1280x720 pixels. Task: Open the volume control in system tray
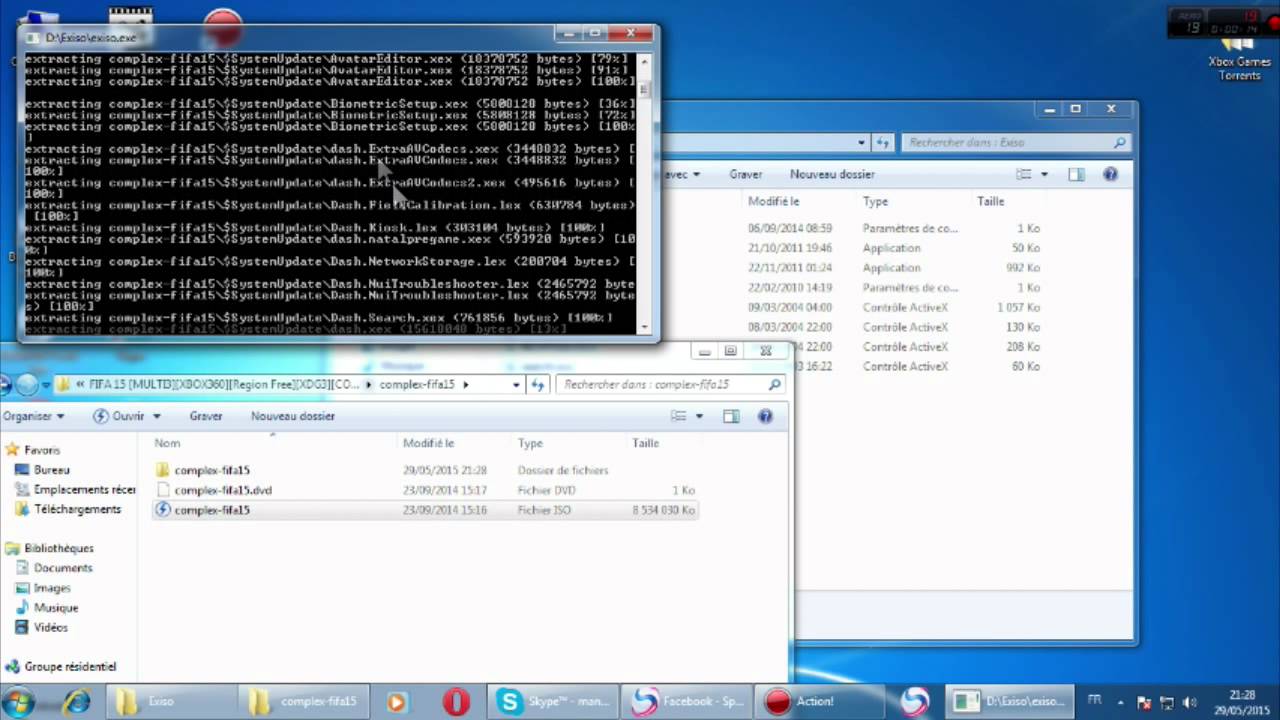click(x=1189, y=702)
